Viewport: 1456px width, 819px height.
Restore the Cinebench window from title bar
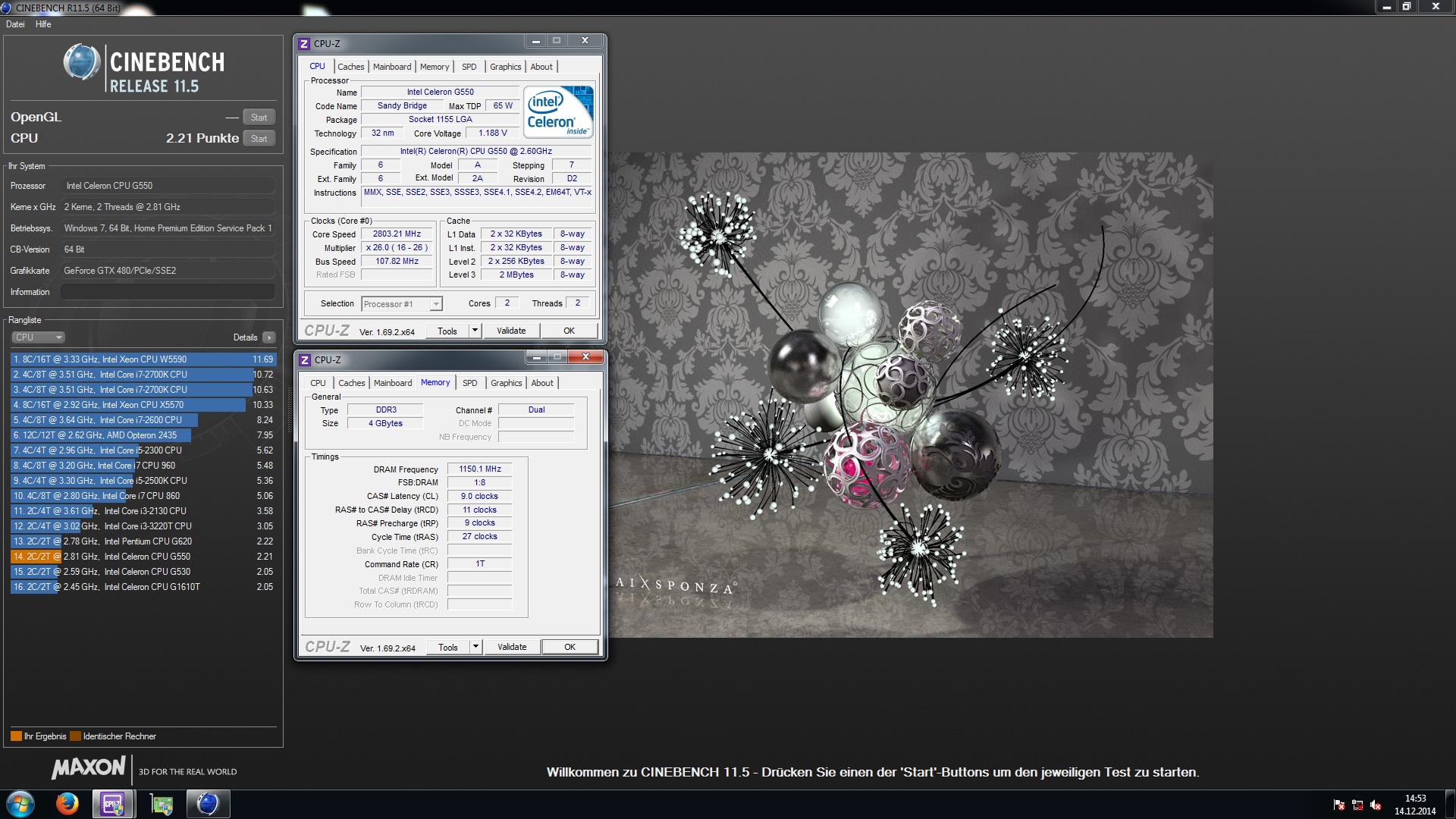click(1406, 7)
